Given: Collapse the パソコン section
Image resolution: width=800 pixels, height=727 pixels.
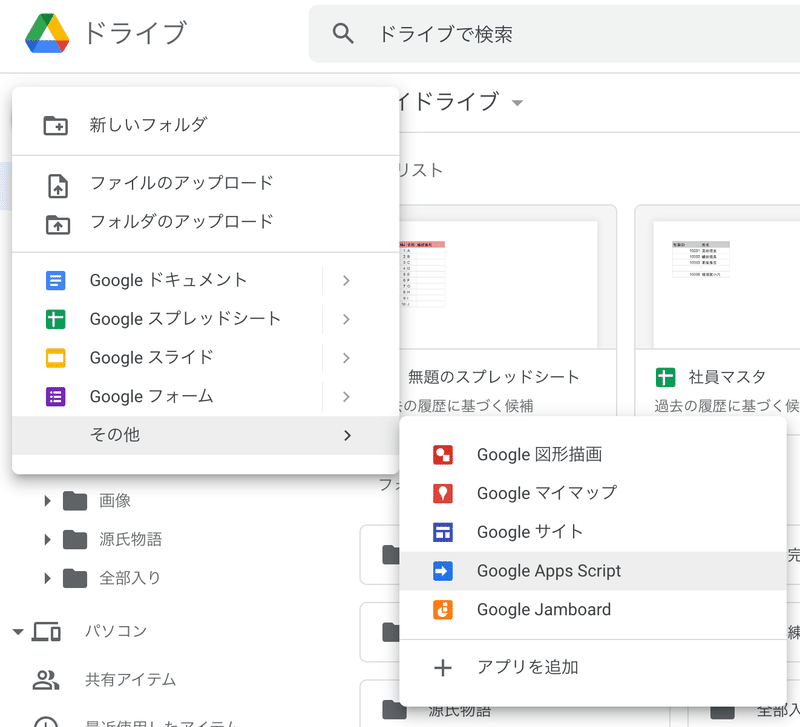Looking at the screenshot, I should 18,632.
